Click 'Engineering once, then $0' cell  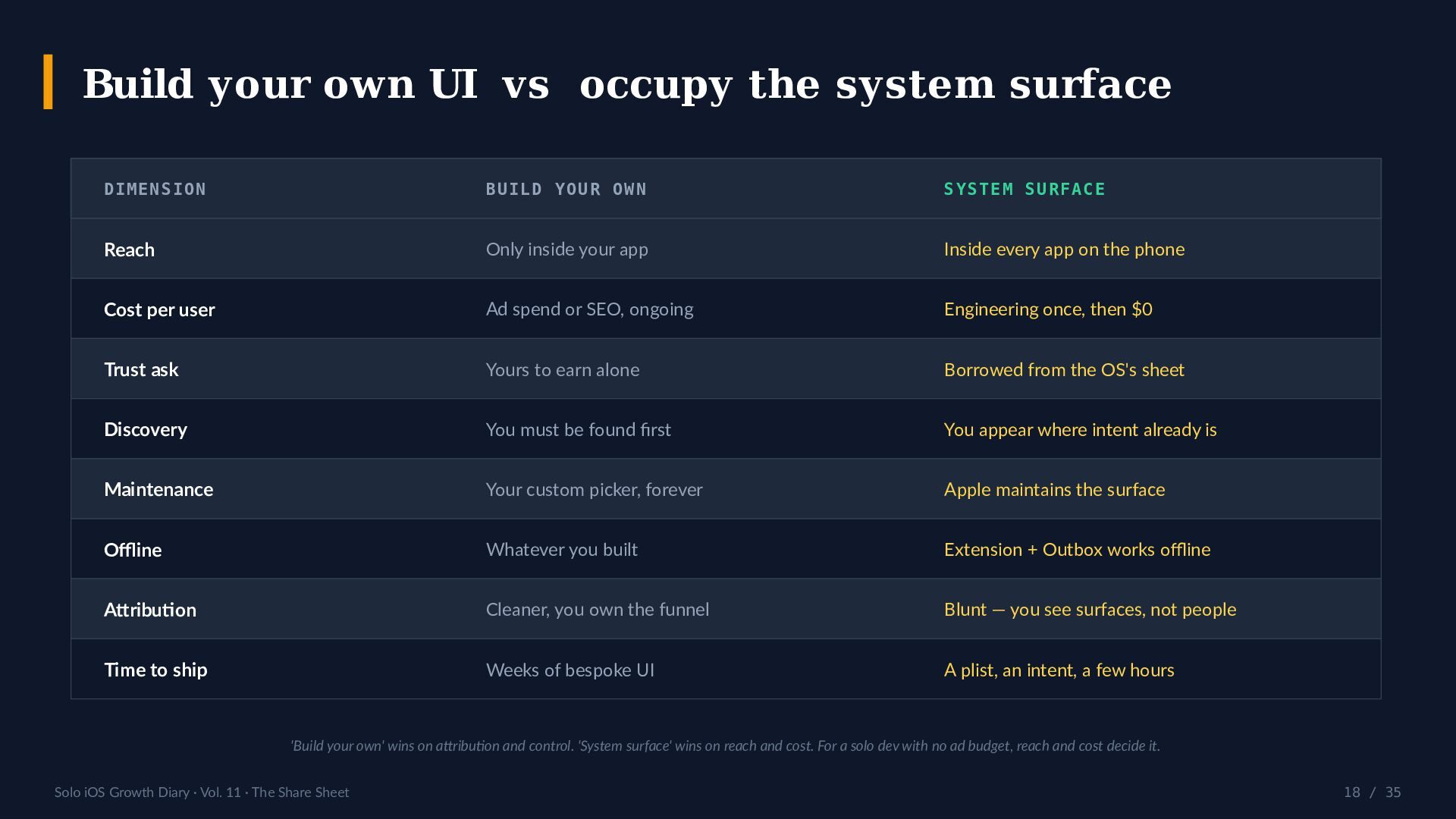click(1048, 309)
